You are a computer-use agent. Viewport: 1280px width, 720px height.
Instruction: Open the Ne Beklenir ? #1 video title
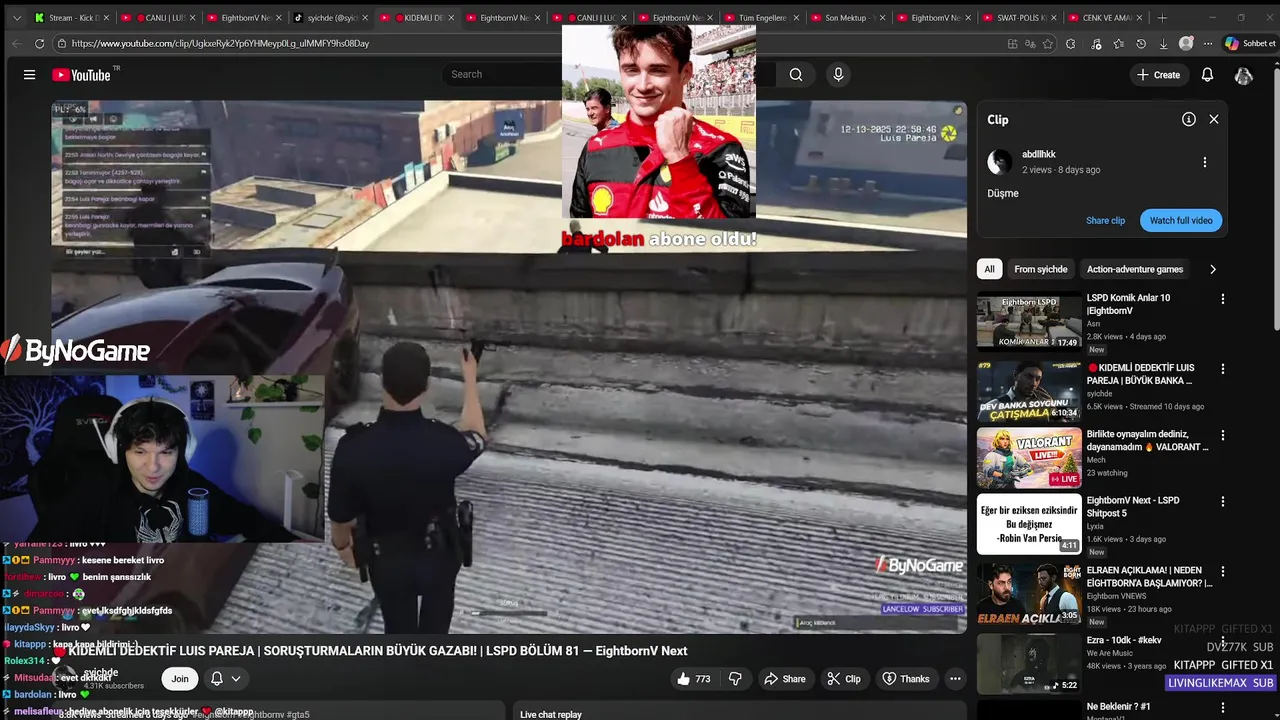1119,706
